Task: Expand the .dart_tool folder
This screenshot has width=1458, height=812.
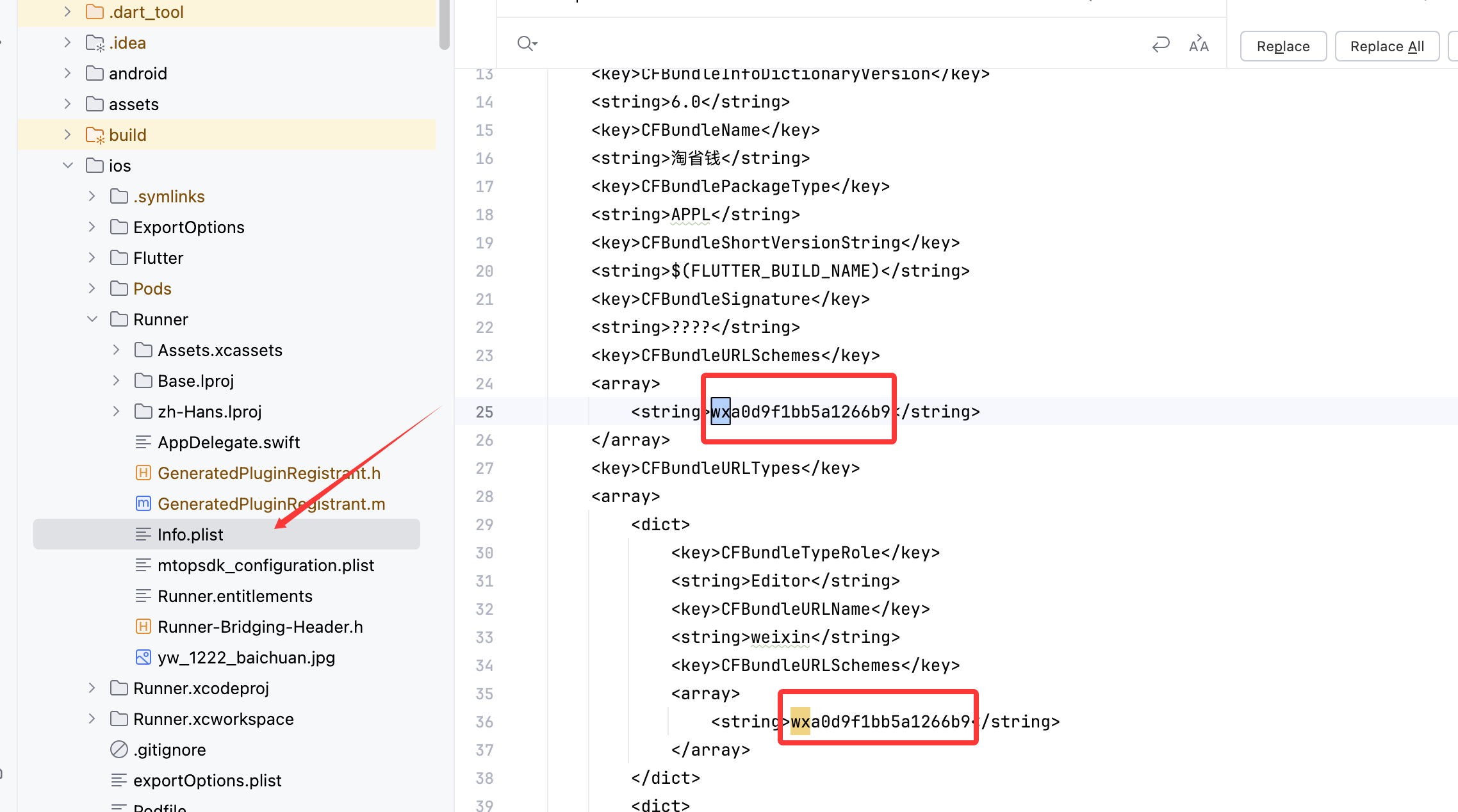Action: point(67,12)
